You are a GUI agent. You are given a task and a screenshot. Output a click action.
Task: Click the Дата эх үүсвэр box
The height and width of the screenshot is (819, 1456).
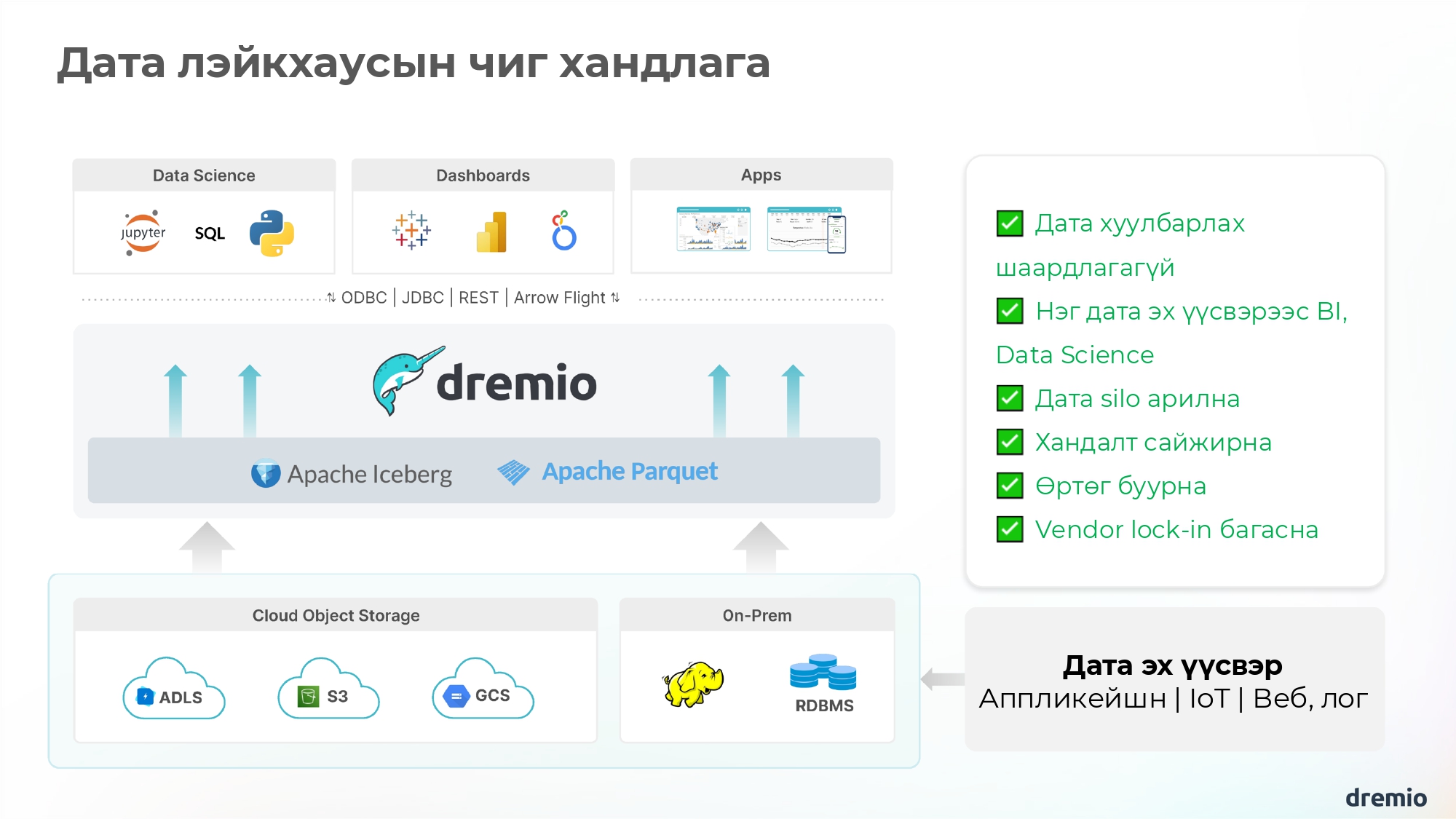tap(1174, 679)
